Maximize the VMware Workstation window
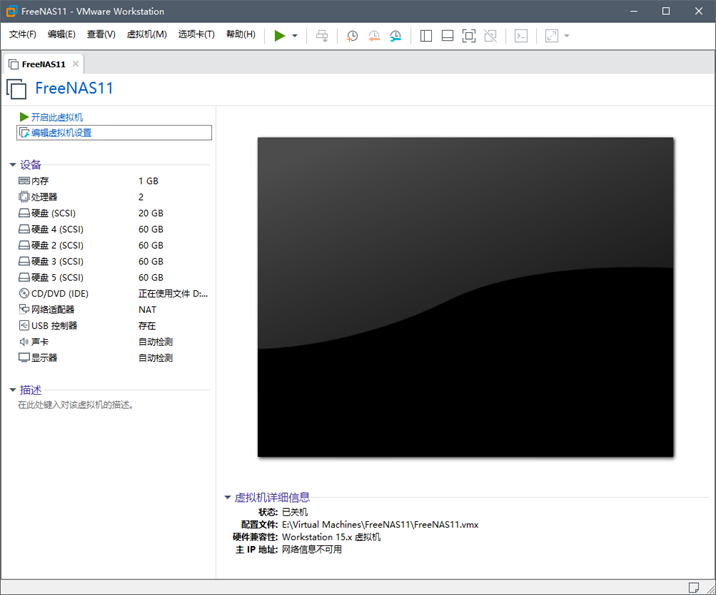The image size is (716, 595). click(666, 11)
